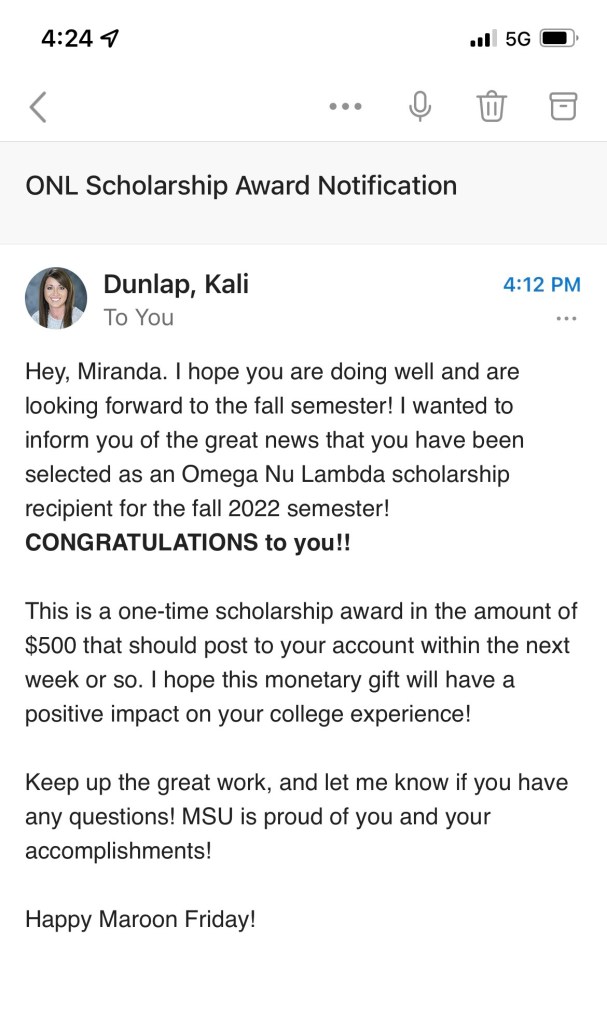Expand the "To You" recipient details
Image resolution: width=607 pixels, height=1024 pixels.
click(138, 317)
